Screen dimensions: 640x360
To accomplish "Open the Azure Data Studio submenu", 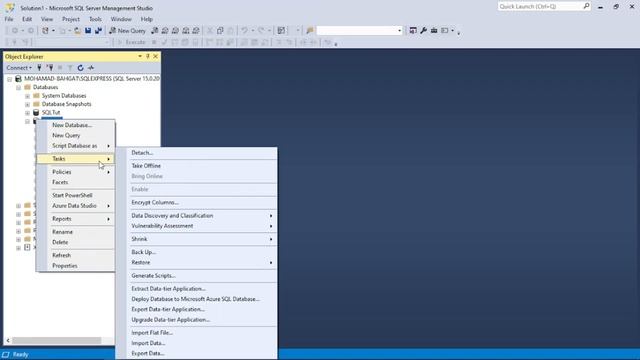I will coord(76,206).
